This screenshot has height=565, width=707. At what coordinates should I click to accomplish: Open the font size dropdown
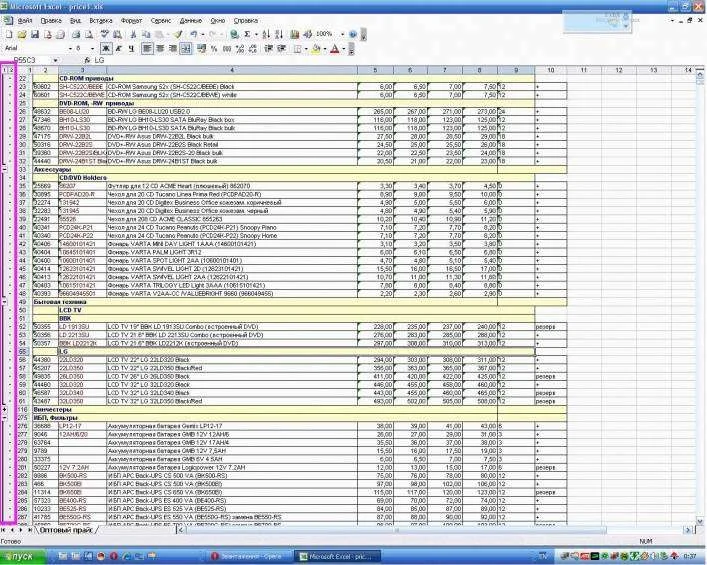[x=92, y=48]
